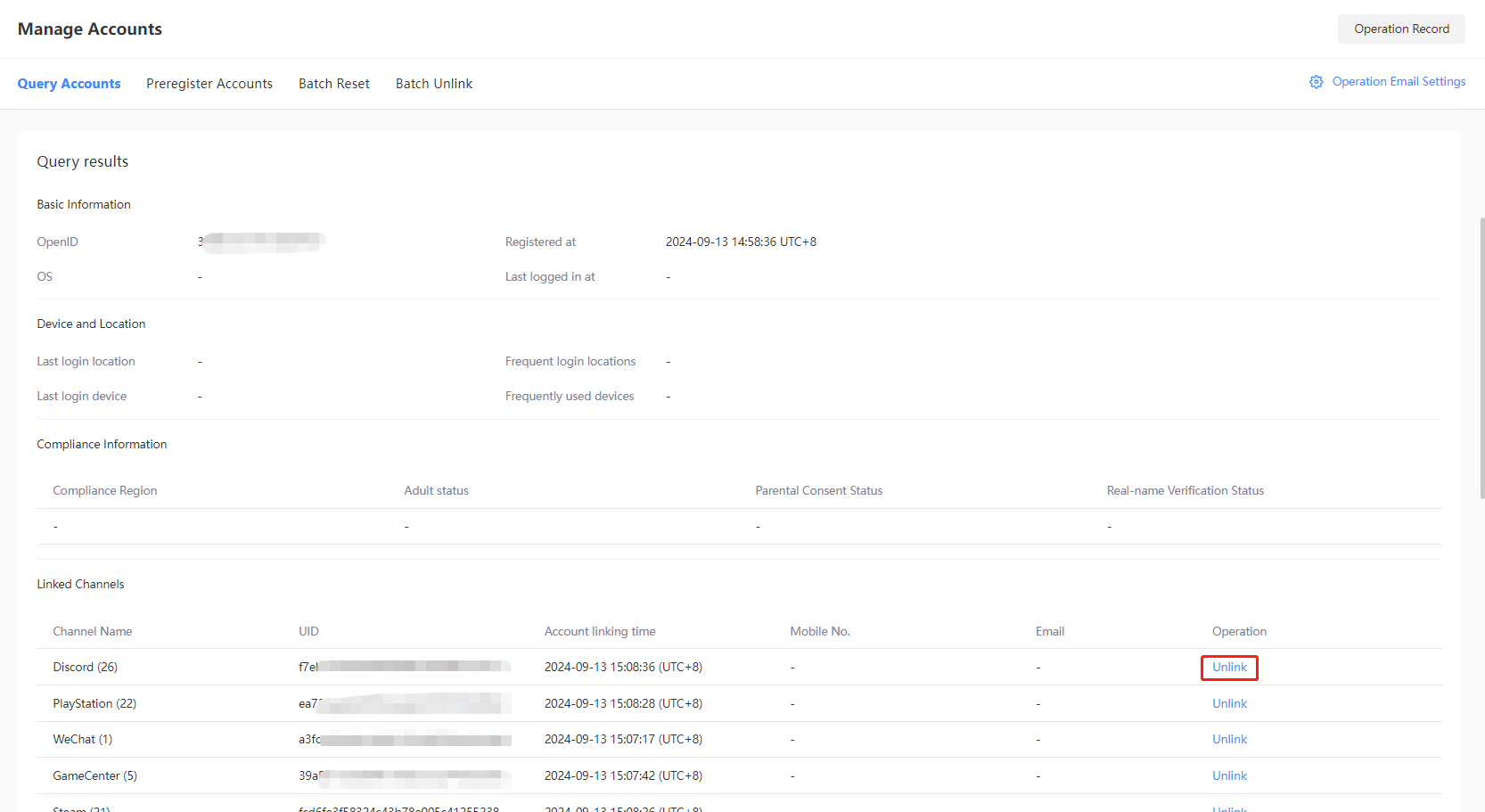Viewport: 1485px width, 812px height.
Task: Unlink the PlayStation channel
Action: [x=1228, y=704]
